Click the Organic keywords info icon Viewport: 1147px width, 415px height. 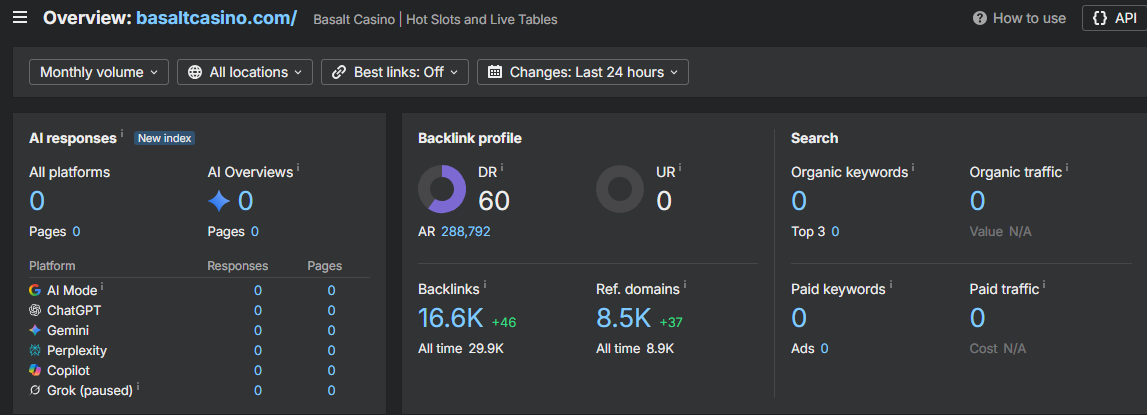click(x=913, y=168)
